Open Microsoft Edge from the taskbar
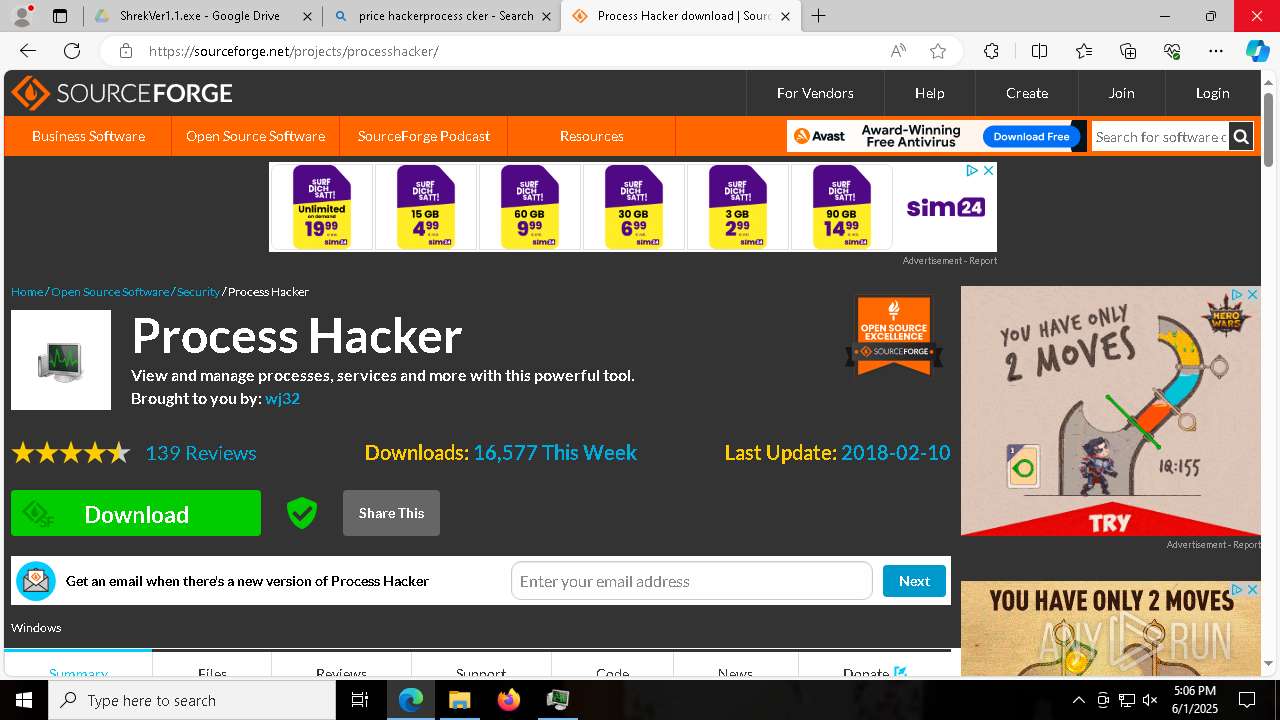1280x720 pixels. coord(411,700)
